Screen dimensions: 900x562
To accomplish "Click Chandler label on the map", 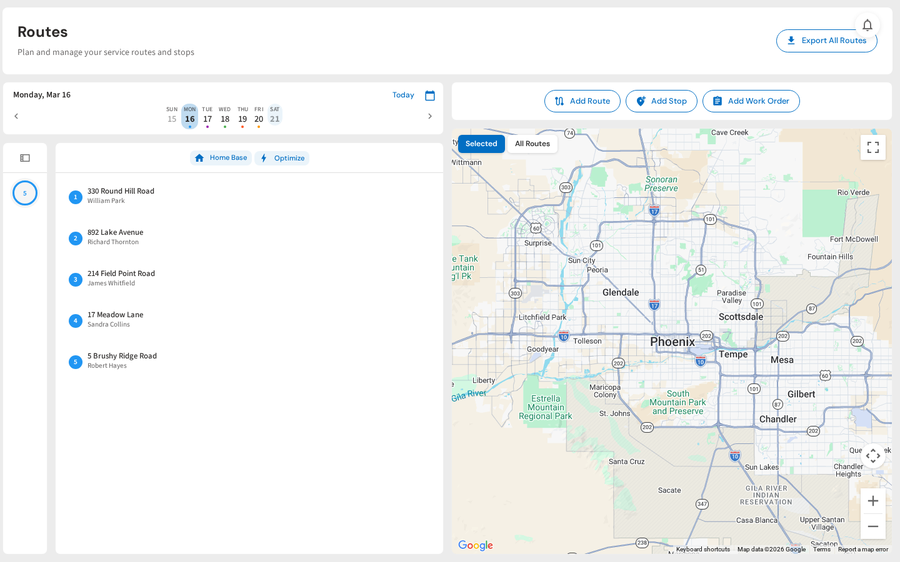I will tap(778, 419).
